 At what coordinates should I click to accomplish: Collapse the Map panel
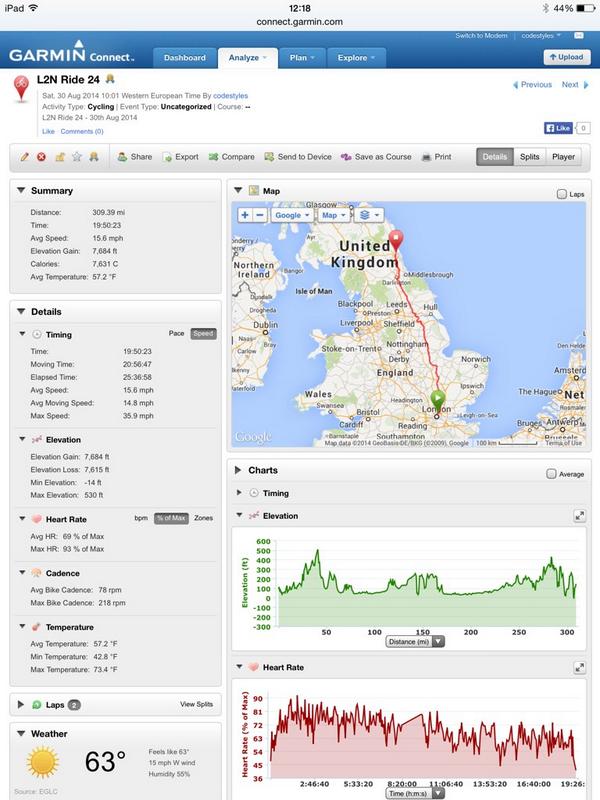point(238,190)
